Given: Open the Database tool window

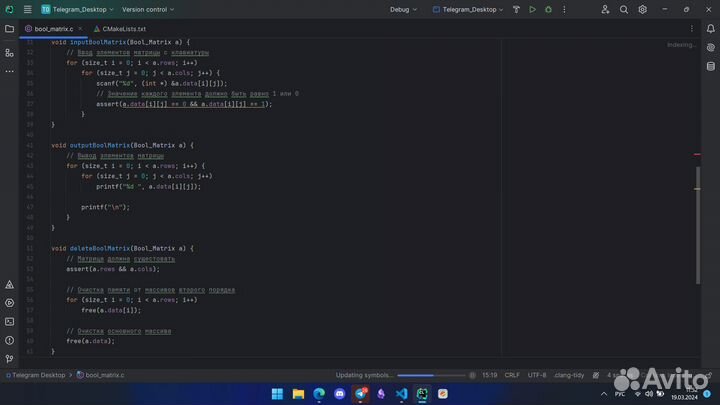Looking at the screenshot, I should pos(710,66).
